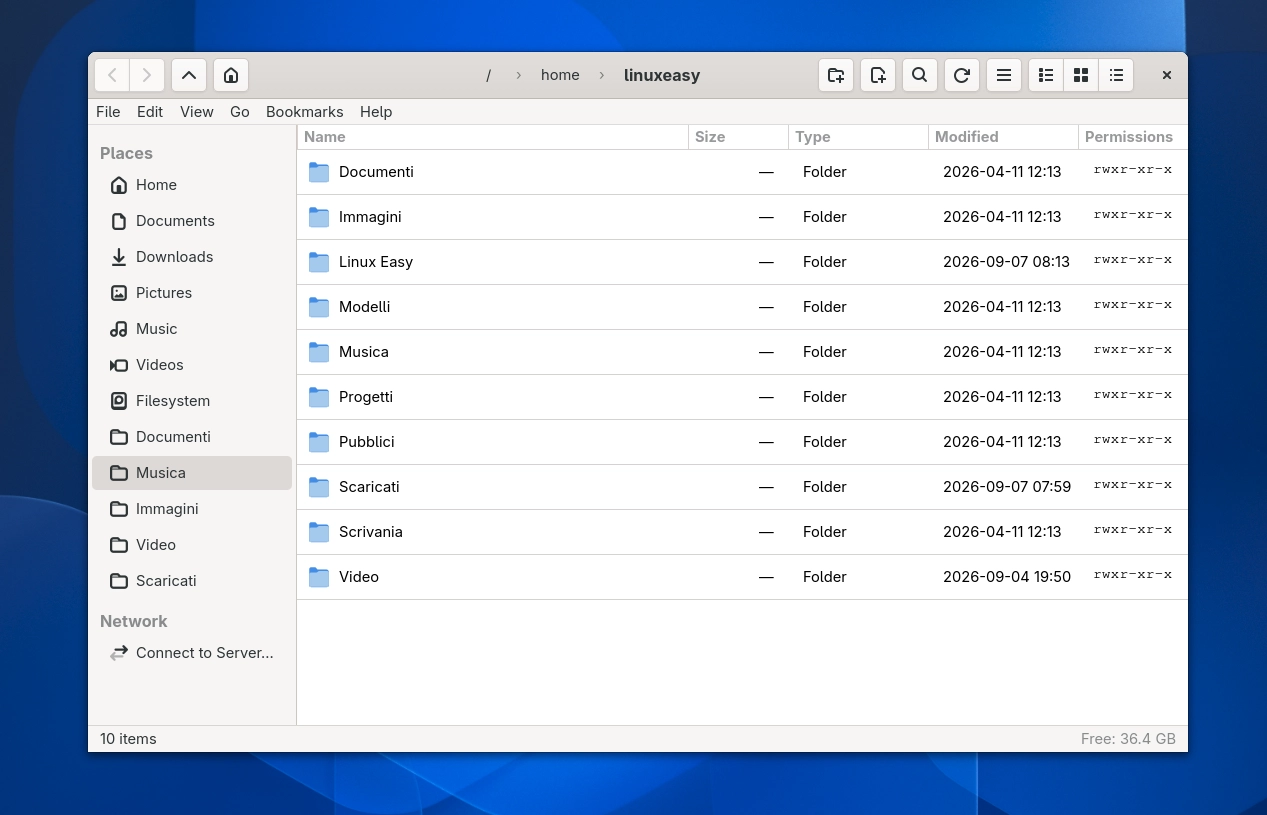Switch to icon grid view

pos(1081,75)
